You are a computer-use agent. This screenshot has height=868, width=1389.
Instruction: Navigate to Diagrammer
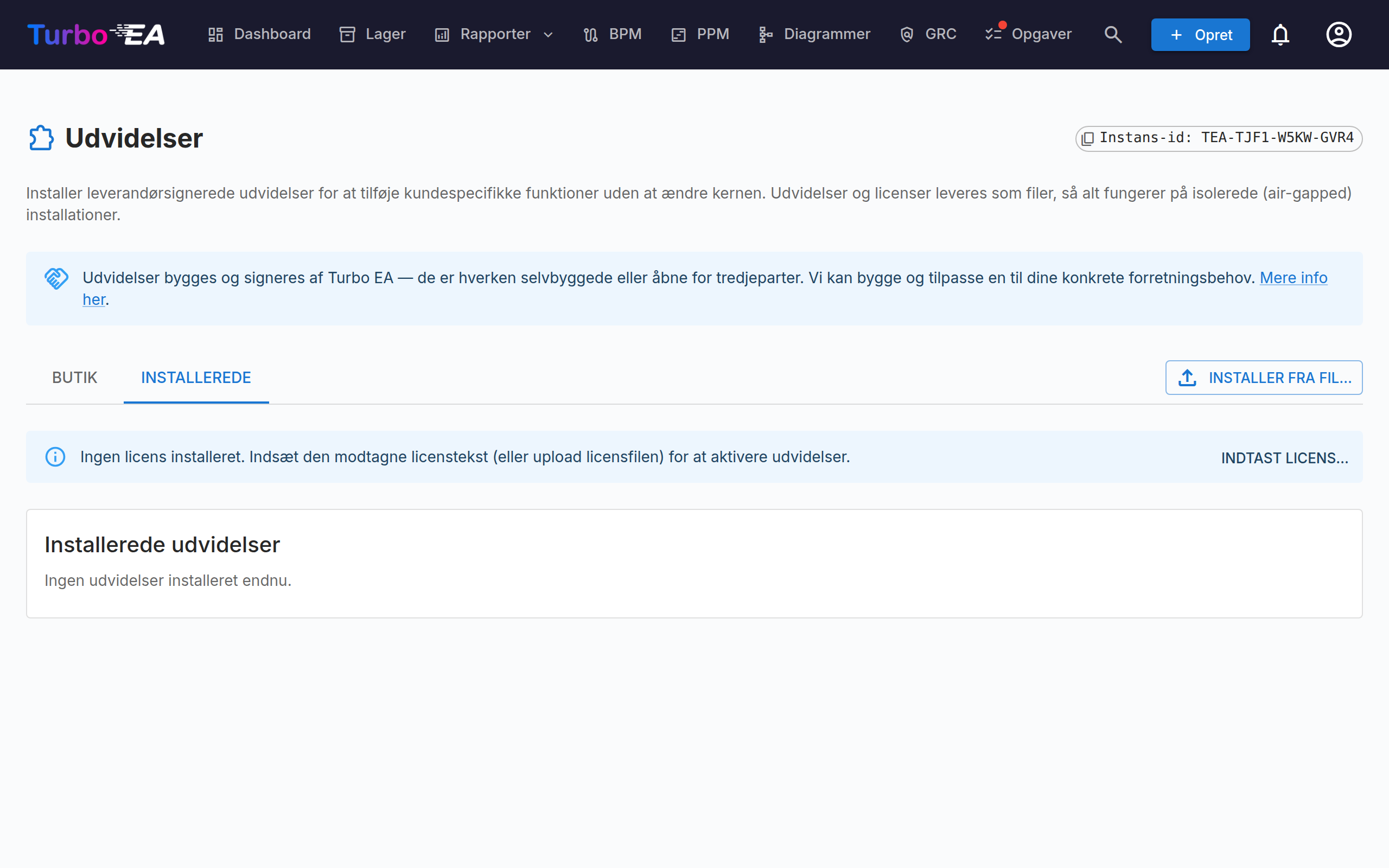click(x=814, y=34)
